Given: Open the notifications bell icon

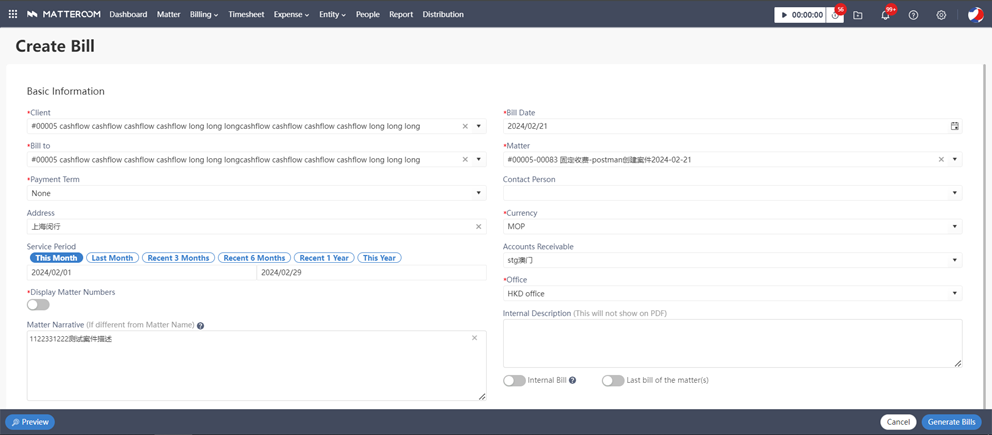Looking at the screenshot, I should 885,15.
